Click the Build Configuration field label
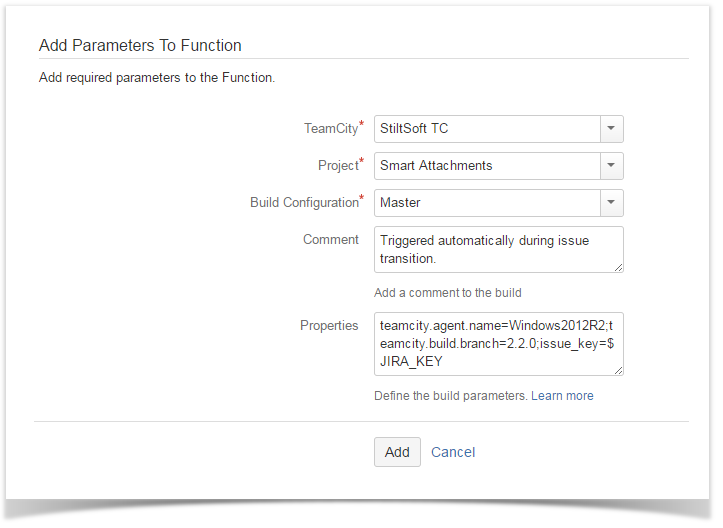Screen dimensions: 723x528 pyautogui.click(x=304, y=202)
